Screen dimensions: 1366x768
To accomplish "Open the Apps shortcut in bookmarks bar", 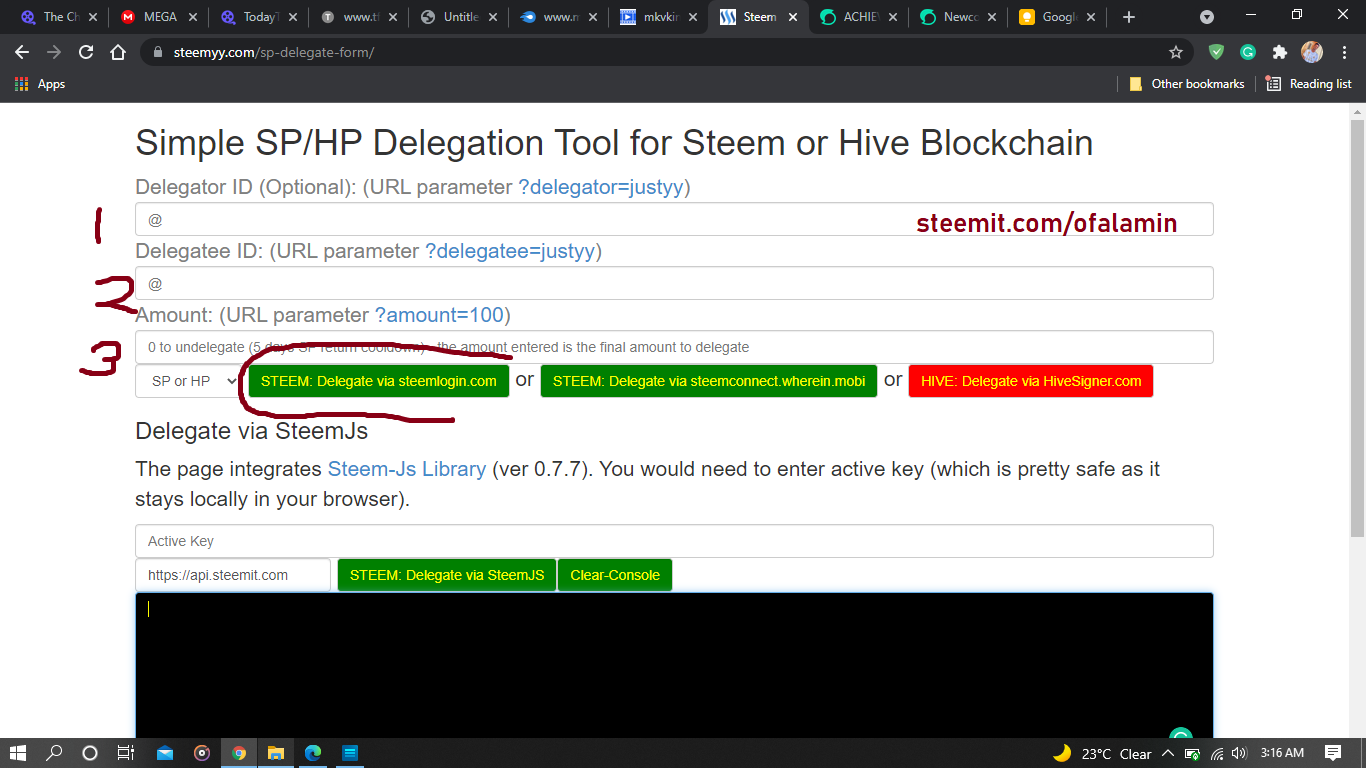I will [x=40, y=84].
